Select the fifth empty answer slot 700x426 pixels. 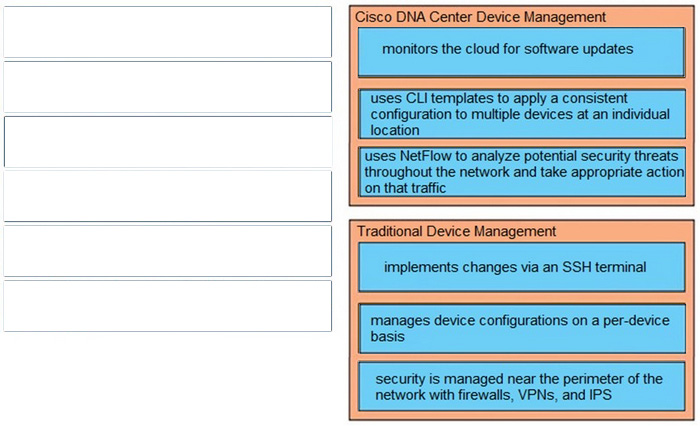(167, 251)
